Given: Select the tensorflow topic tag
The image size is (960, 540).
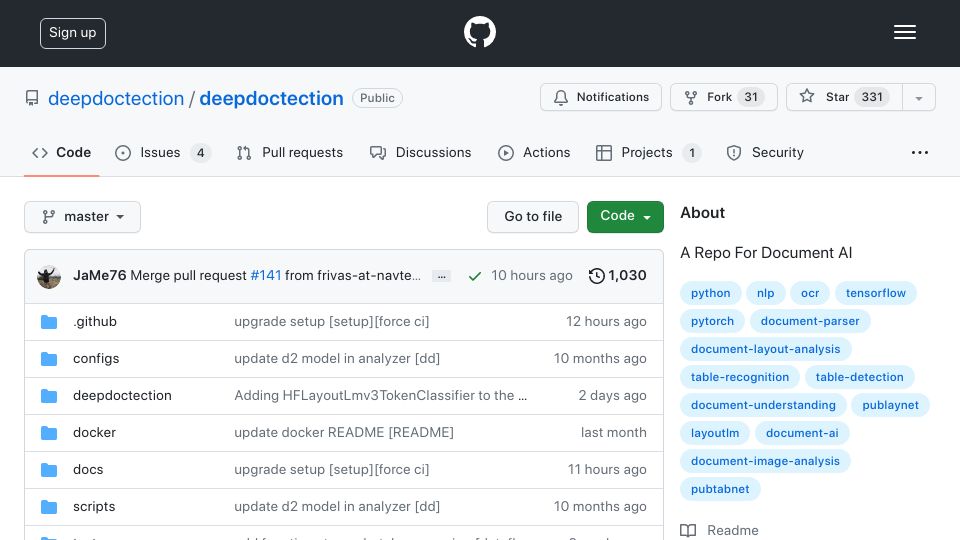Looking at the screenshot, I should [x=876, y=293].
